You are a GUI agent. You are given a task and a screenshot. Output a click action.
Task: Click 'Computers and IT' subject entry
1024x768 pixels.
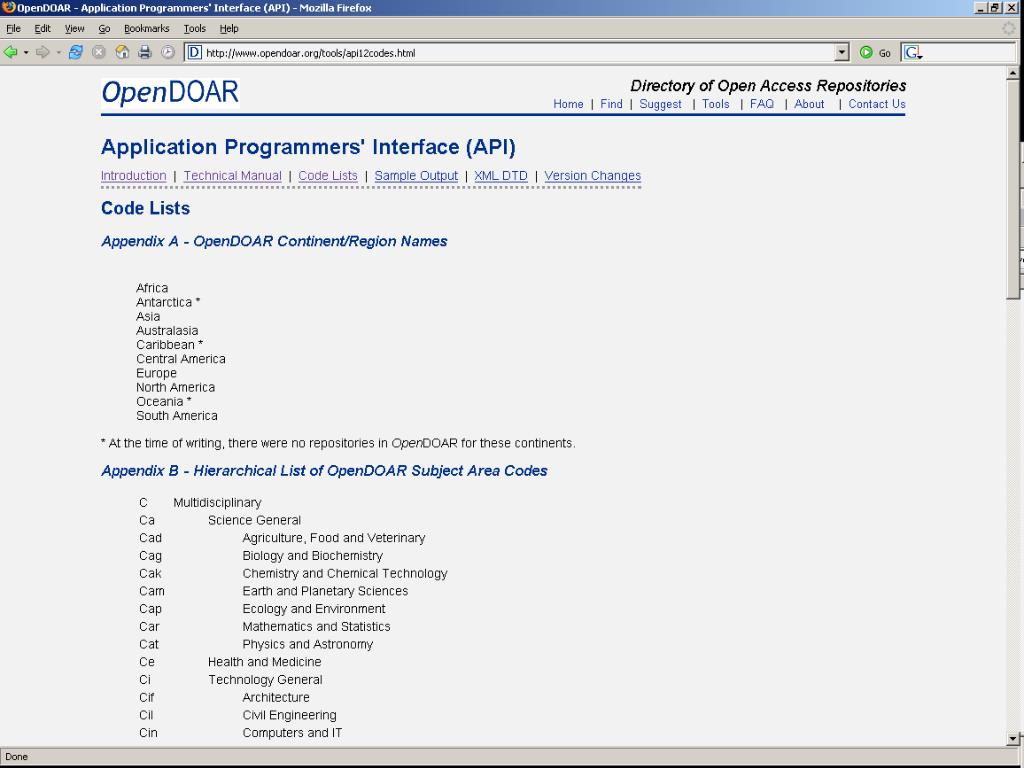(292, 733)
